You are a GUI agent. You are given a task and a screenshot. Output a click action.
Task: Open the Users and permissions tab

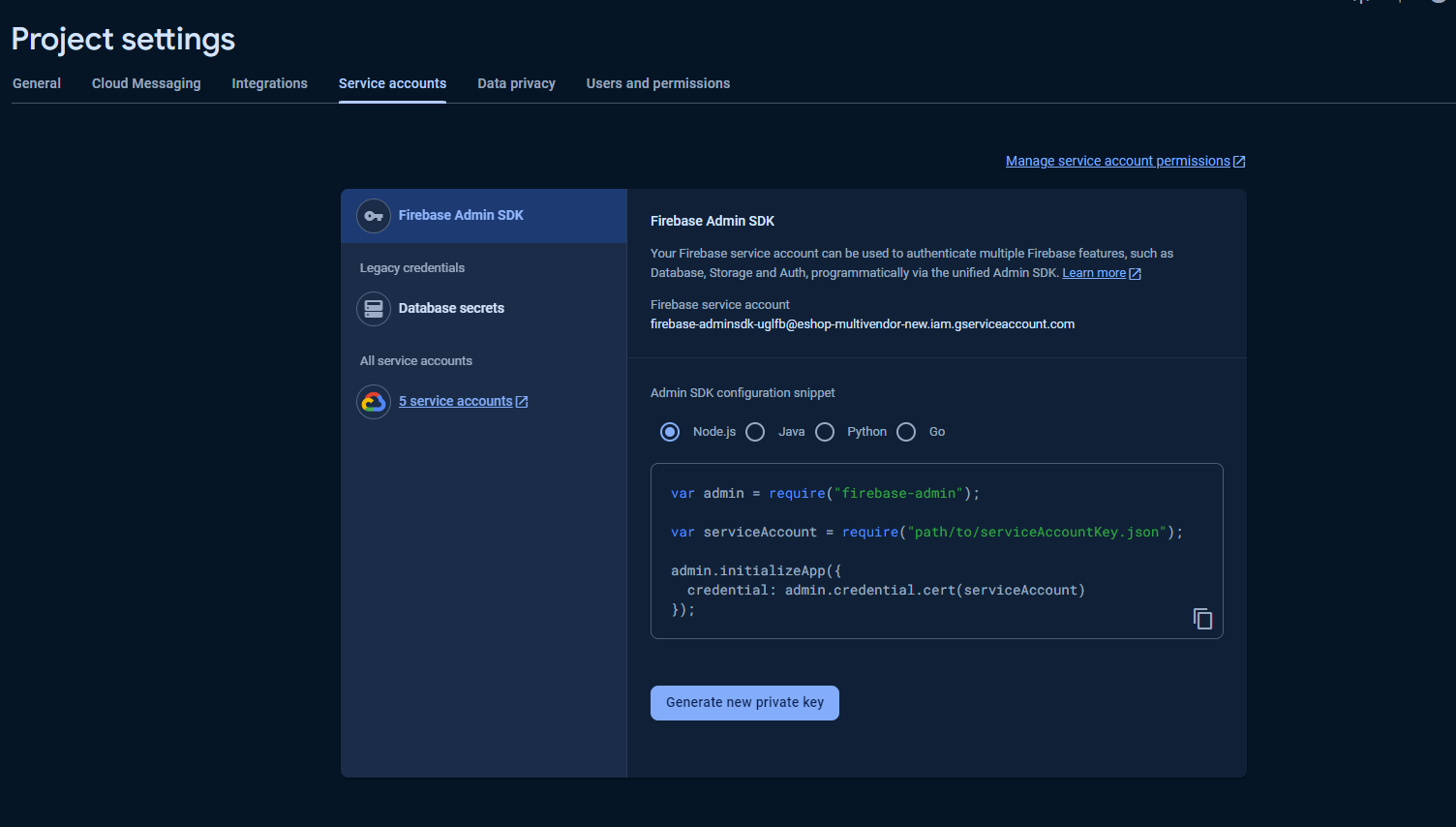coord(657,83)
